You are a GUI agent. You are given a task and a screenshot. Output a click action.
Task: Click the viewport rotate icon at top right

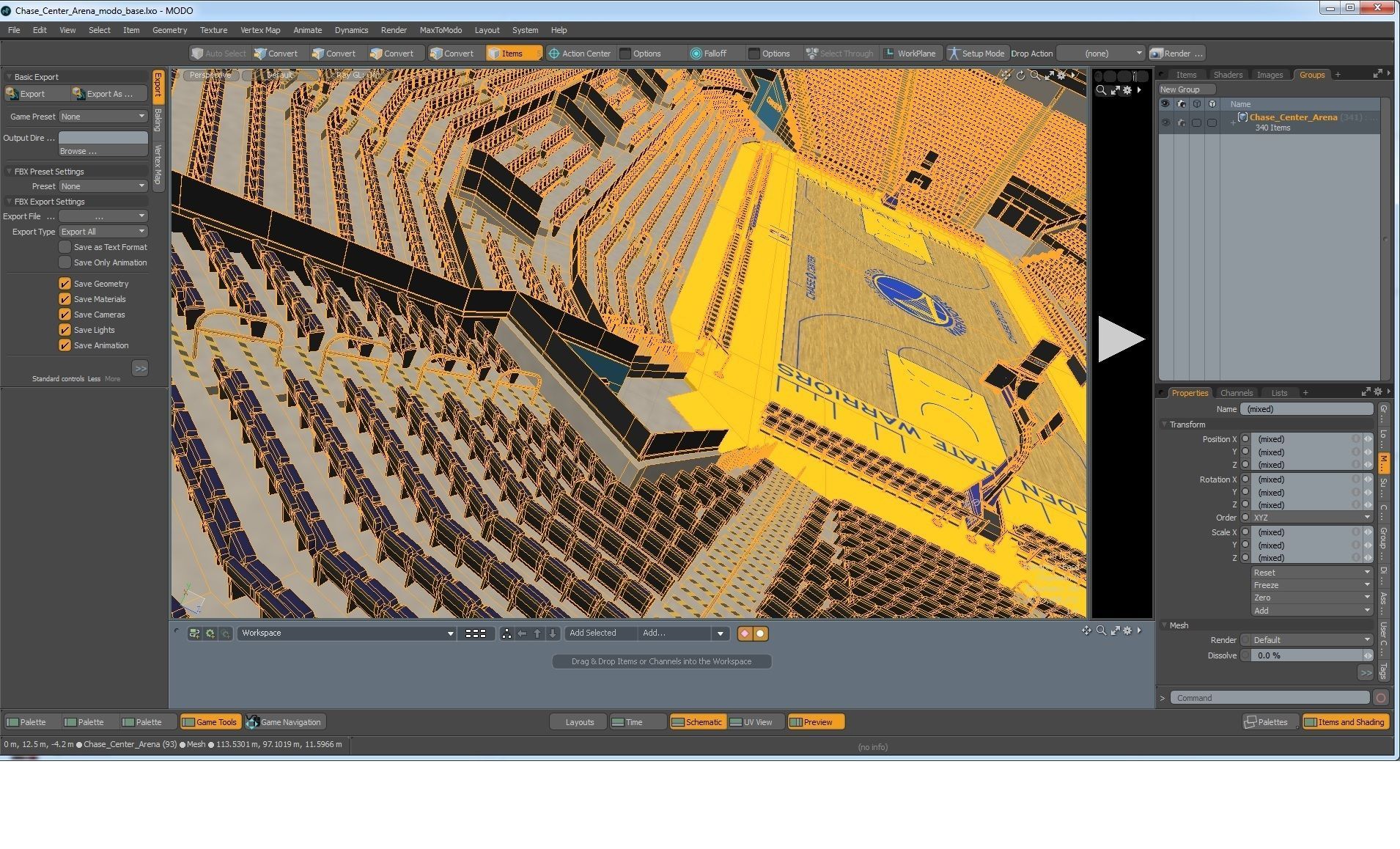[1020, 75]
